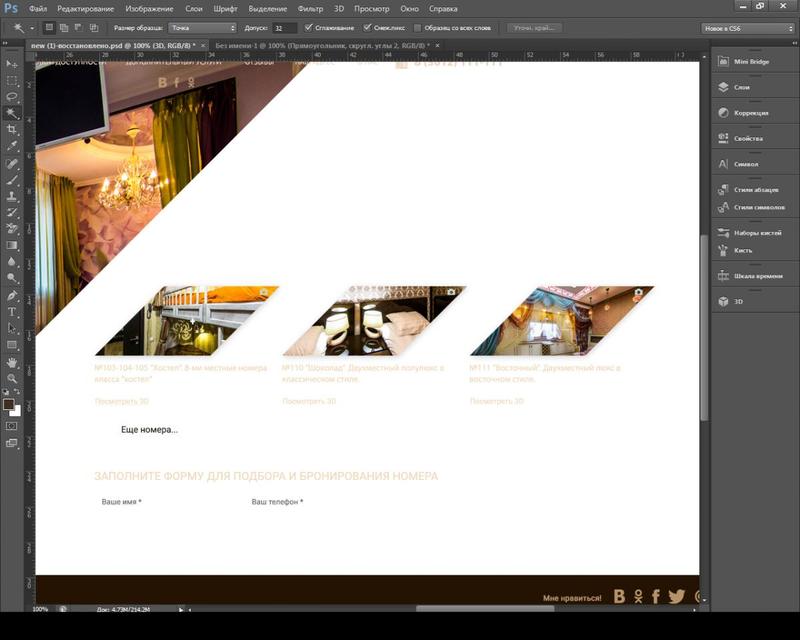The image size is (800, 640).
Task: Select the Crop tool
Action: [x=12, y=130]
